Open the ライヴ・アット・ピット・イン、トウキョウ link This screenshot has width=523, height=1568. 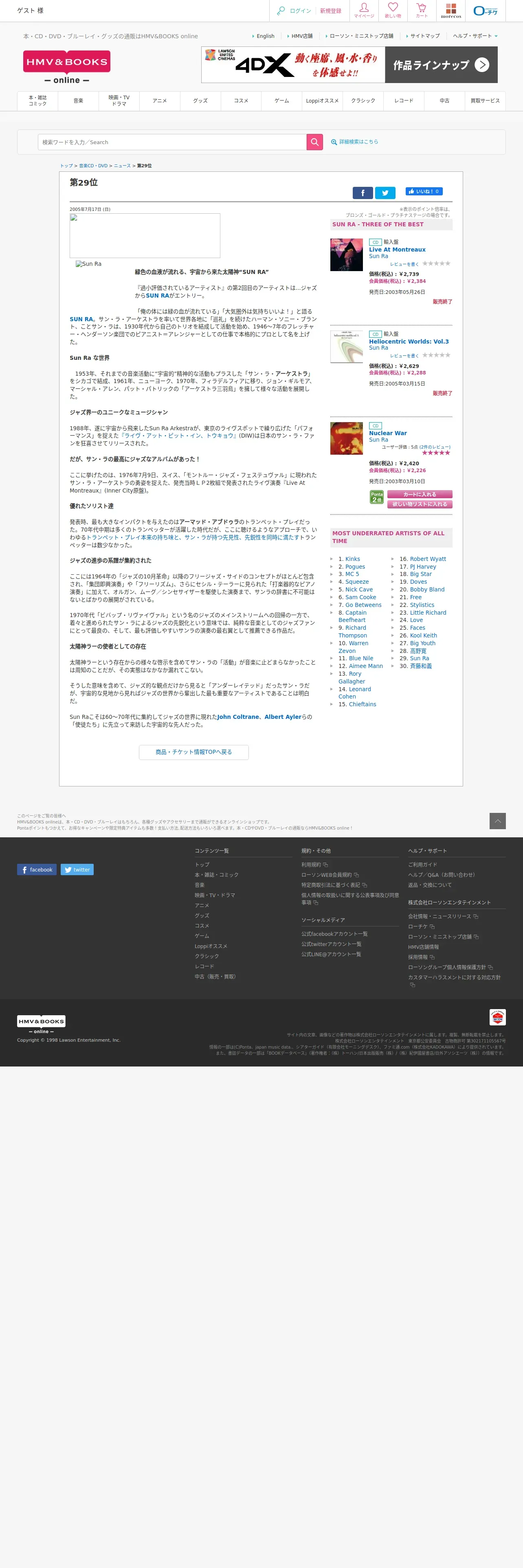179,436
